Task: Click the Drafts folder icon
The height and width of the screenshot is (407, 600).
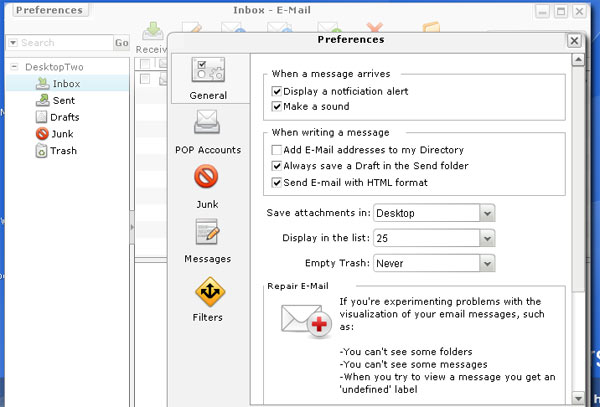Action: [x=41, y=117]
